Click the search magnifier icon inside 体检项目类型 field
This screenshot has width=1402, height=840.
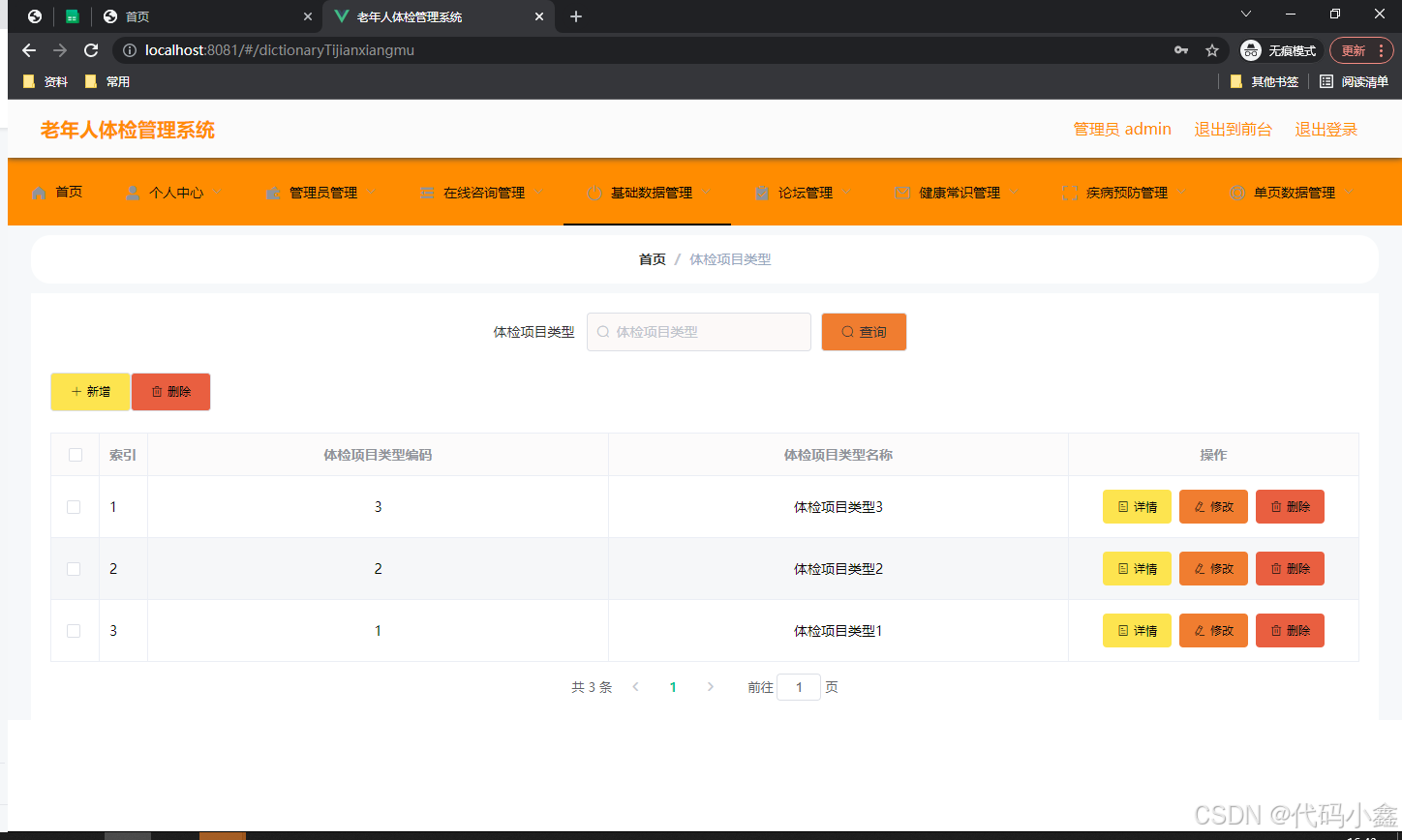coord(603,332)
